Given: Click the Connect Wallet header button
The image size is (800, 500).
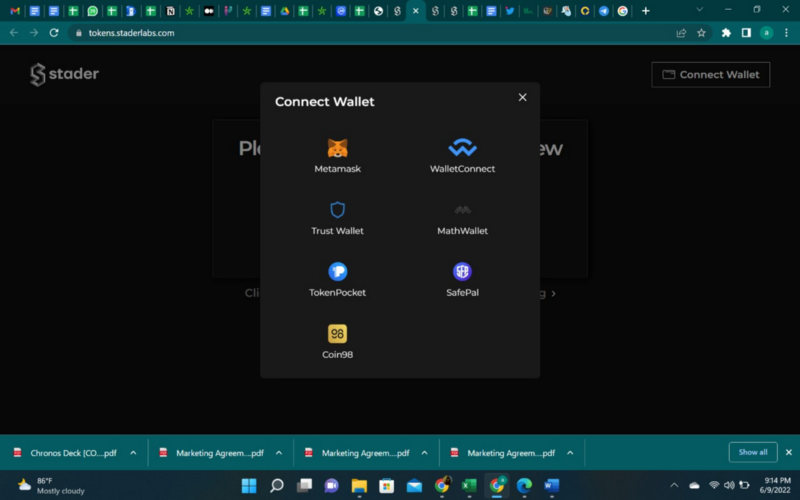Looking at the screenshot, I should (710, 74).
